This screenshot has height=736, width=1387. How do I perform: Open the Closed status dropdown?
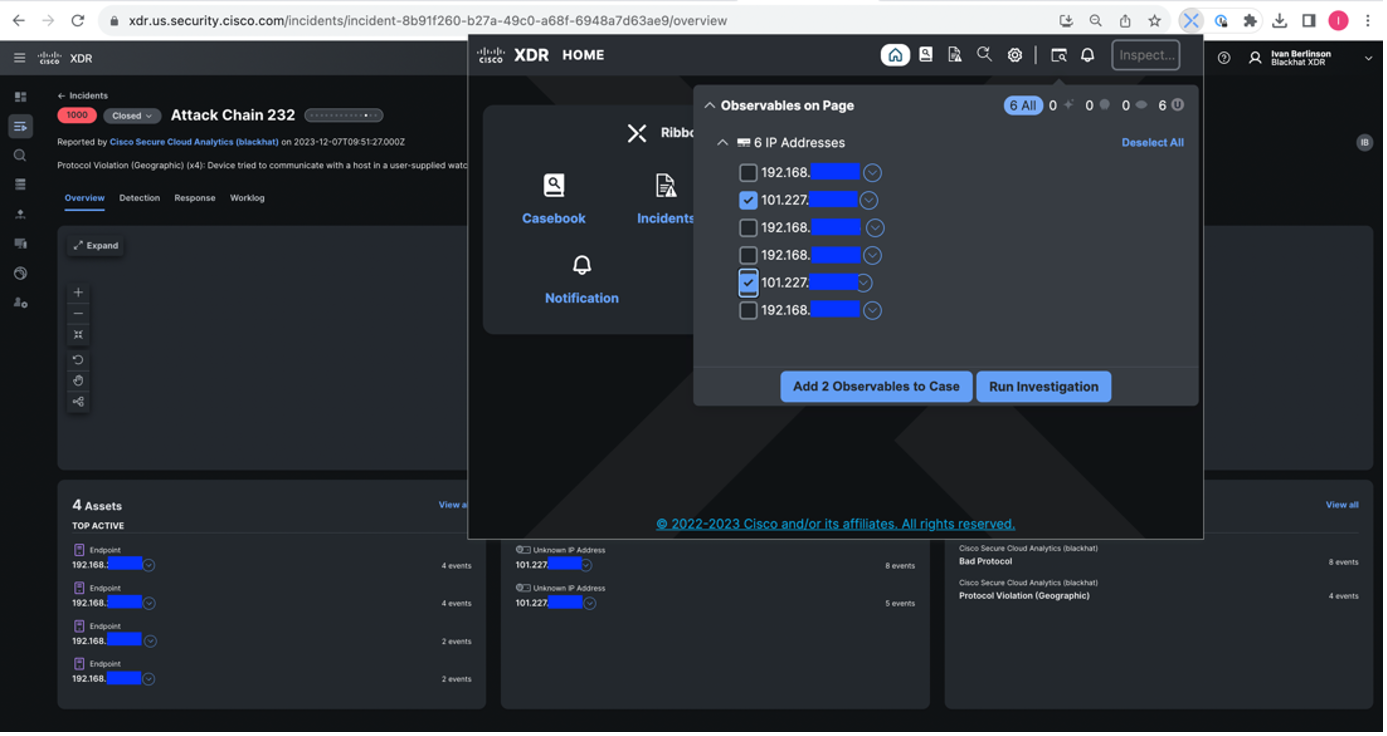tap(133, 116)
